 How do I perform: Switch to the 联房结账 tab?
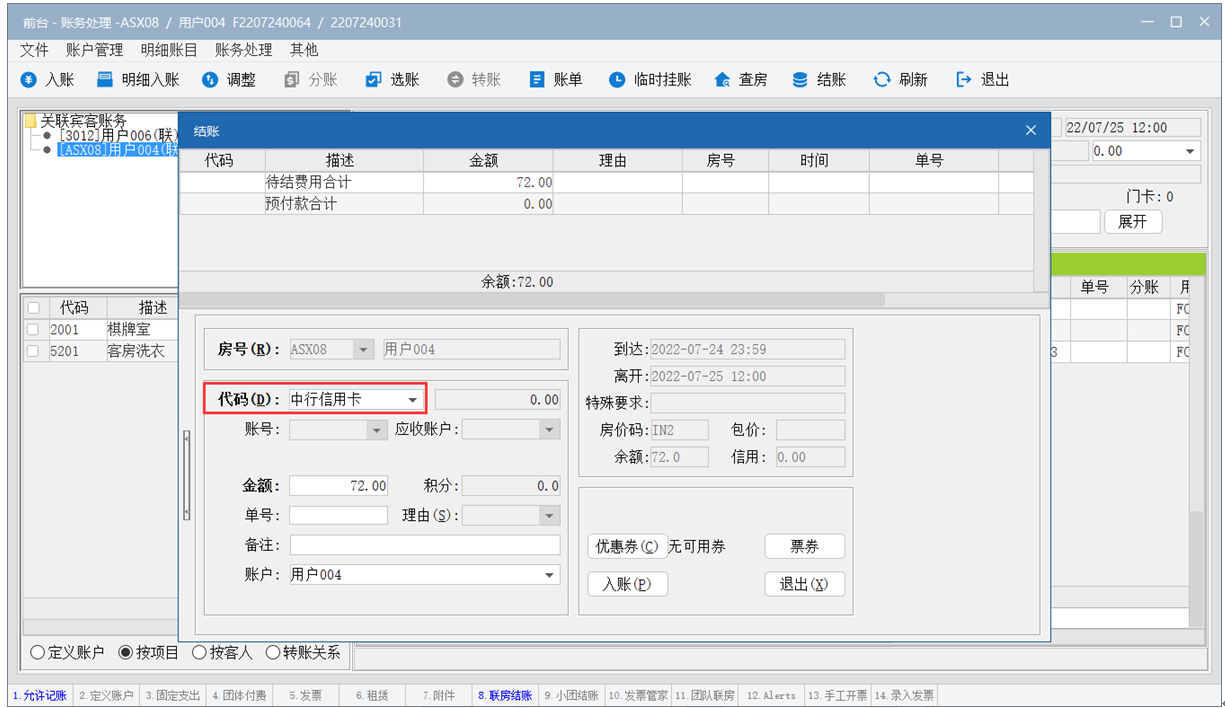[504, 695]
